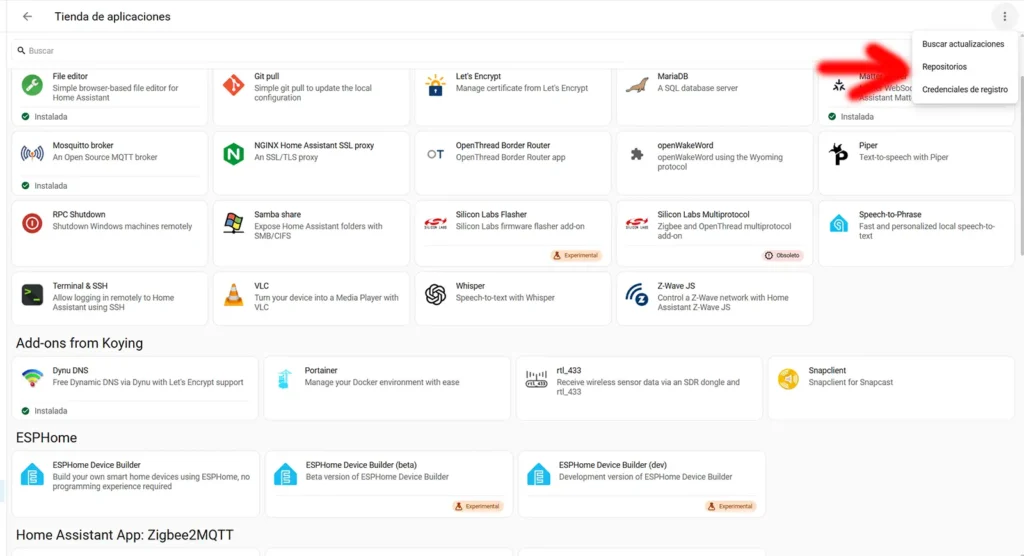This screenshot has width=1024, height=556.
Task: Click the Mosquitto broker icon
Action: (x=32, y=154)
